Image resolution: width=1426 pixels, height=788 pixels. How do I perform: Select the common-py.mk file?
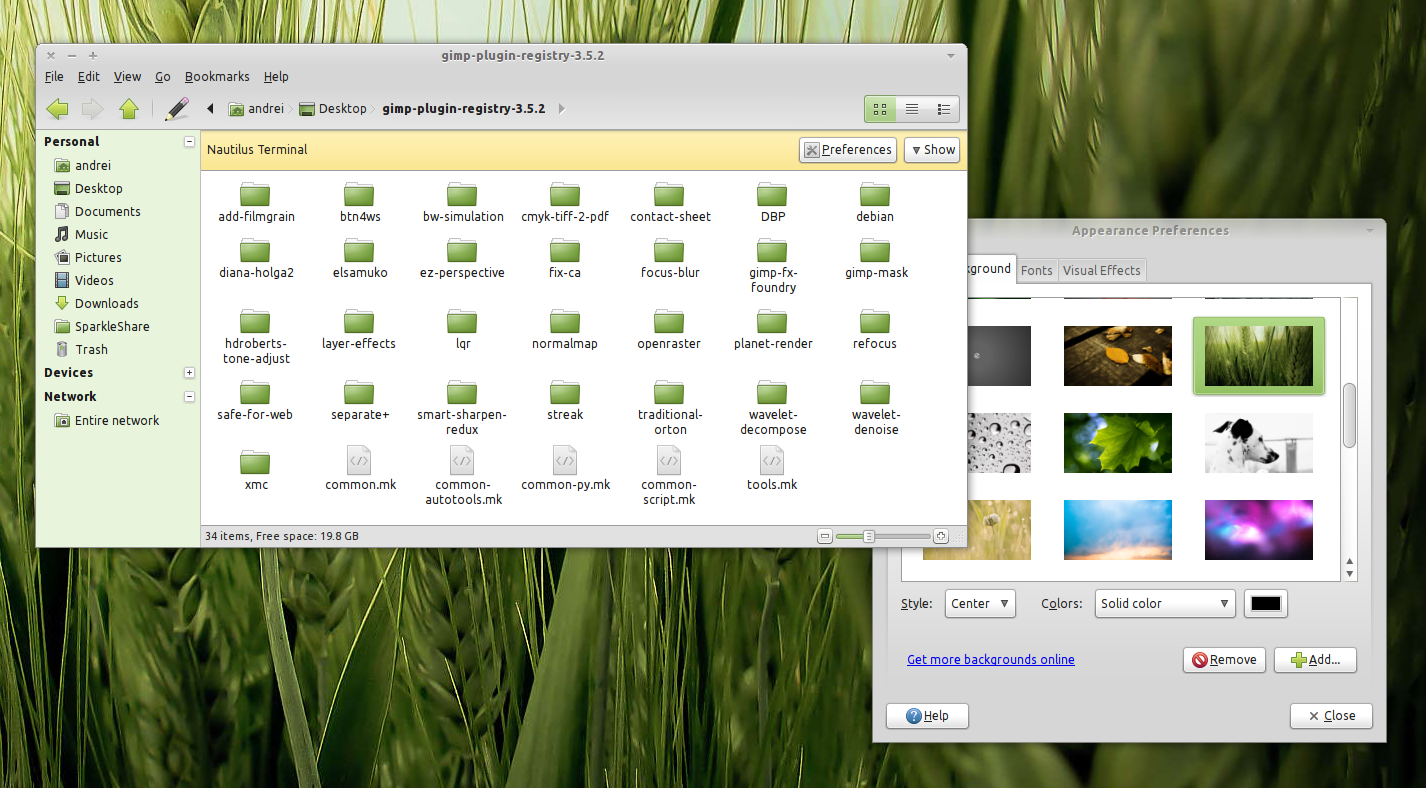click(x=565, y=470)
